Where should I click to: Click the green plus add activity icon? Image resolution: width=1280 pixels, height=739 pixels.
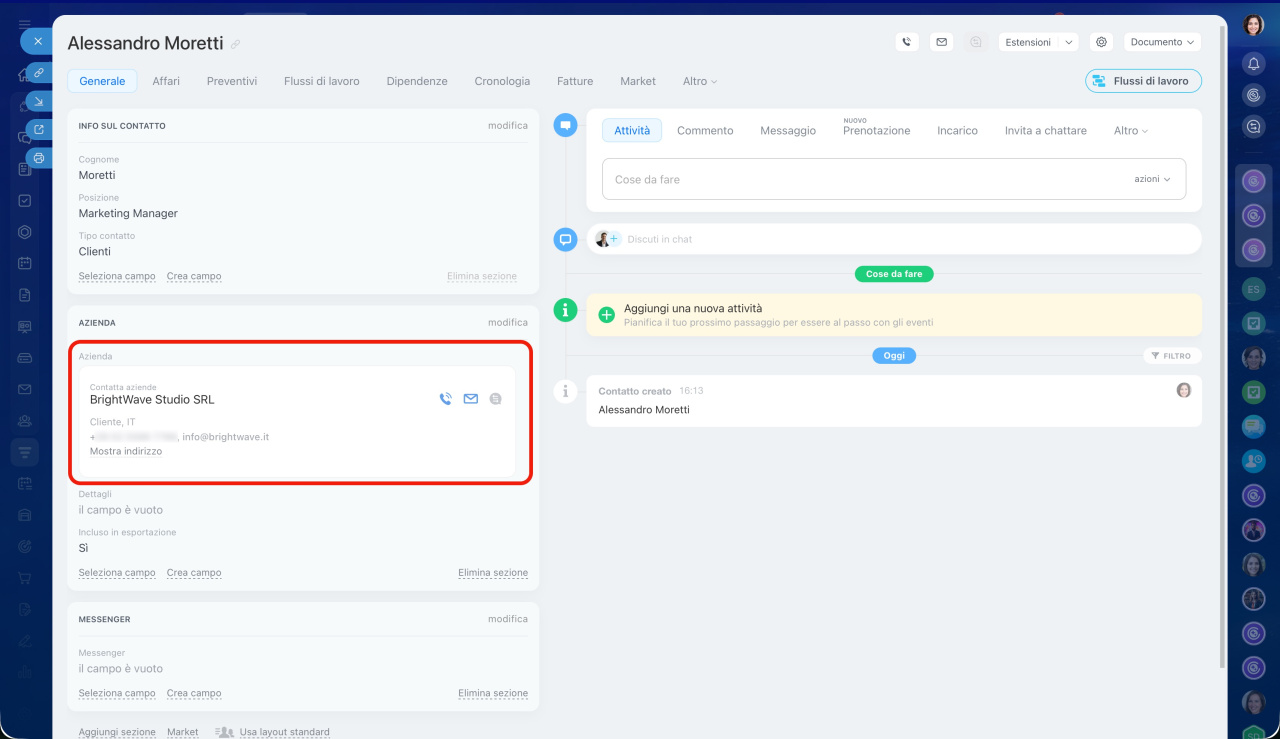(606, 315)
